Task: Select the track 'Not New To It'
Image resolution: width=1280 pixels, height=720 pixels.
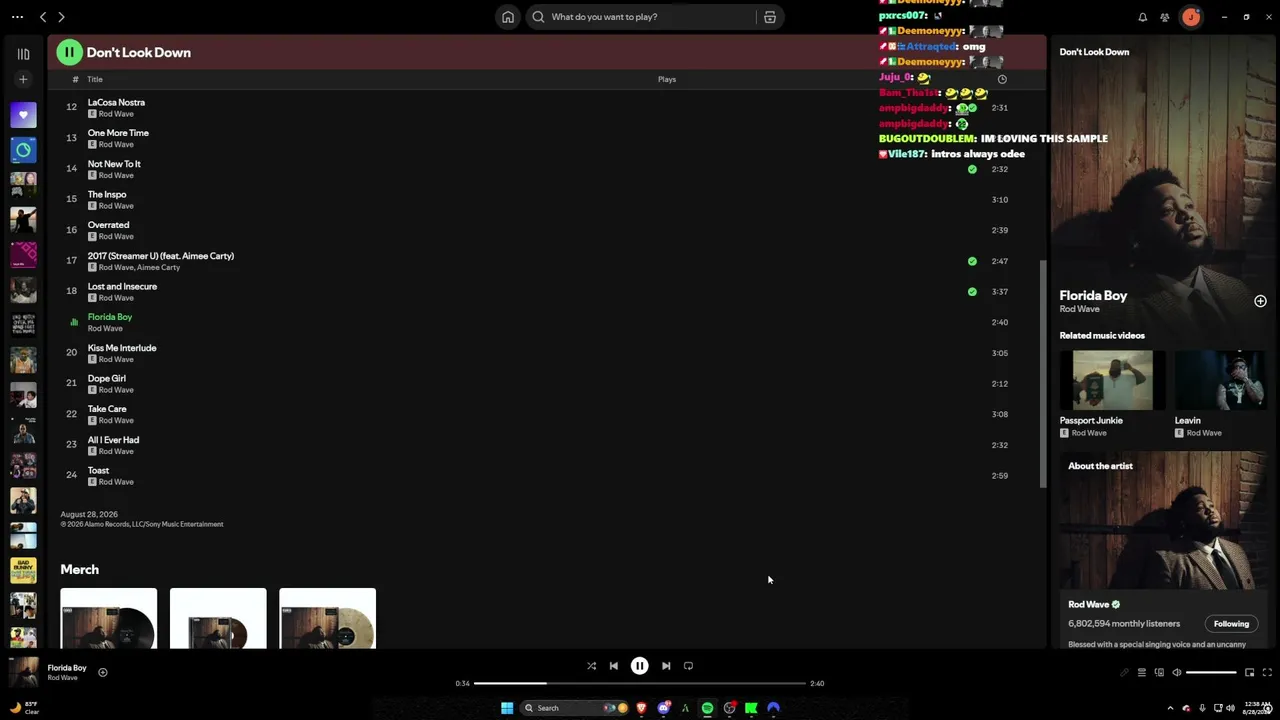Action: (x=114, y=164)
